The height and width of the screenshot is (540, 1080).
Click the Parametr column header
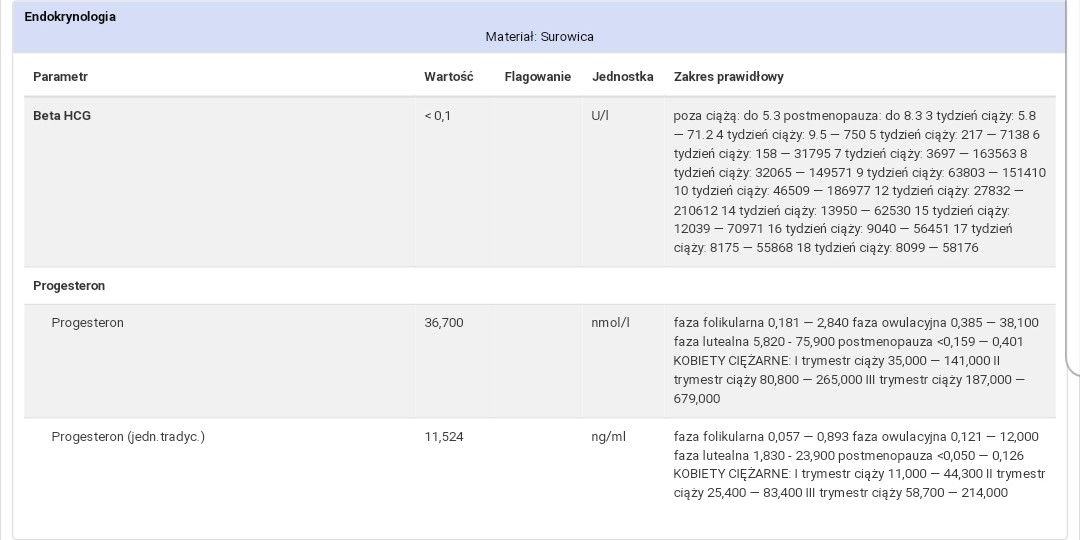click(60, 77)
